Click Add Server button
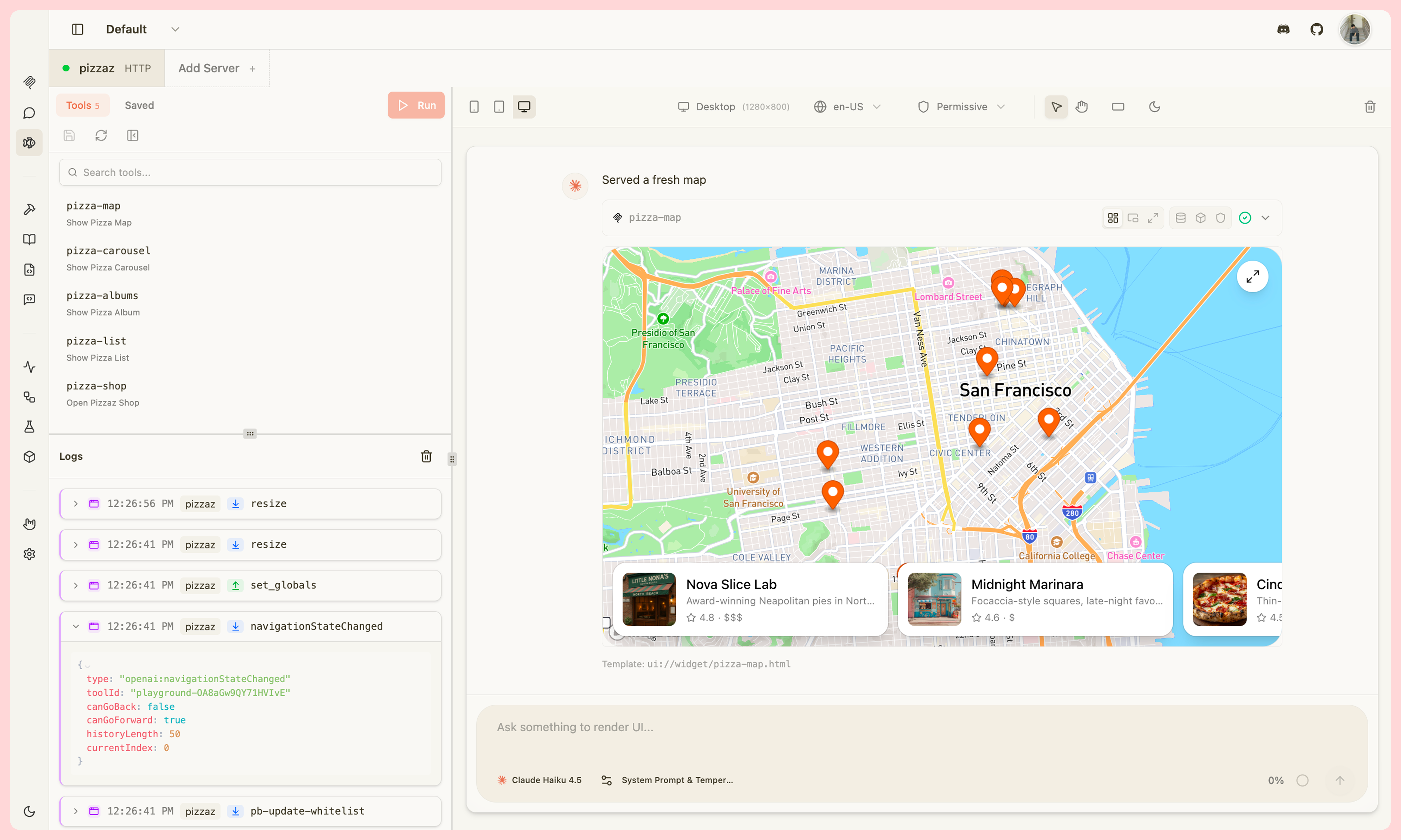The width and height of the screenshot is (1401, 840). [x=216, y=68]
